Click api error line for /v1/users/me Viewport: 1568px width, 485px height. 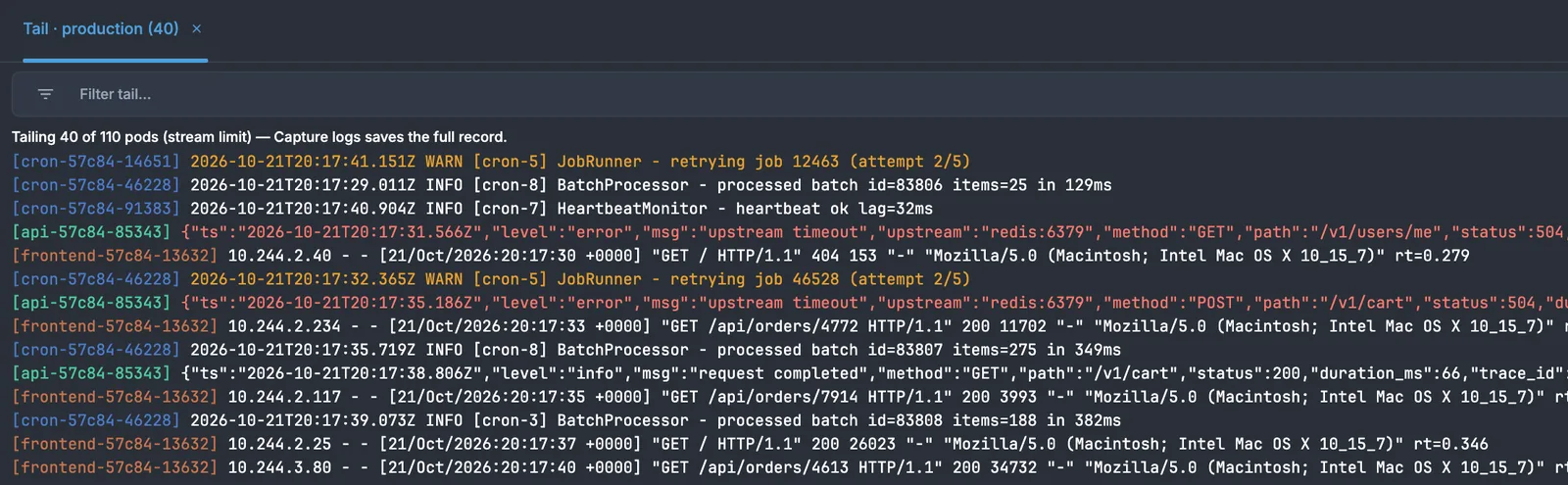click(x=790, y=232)
